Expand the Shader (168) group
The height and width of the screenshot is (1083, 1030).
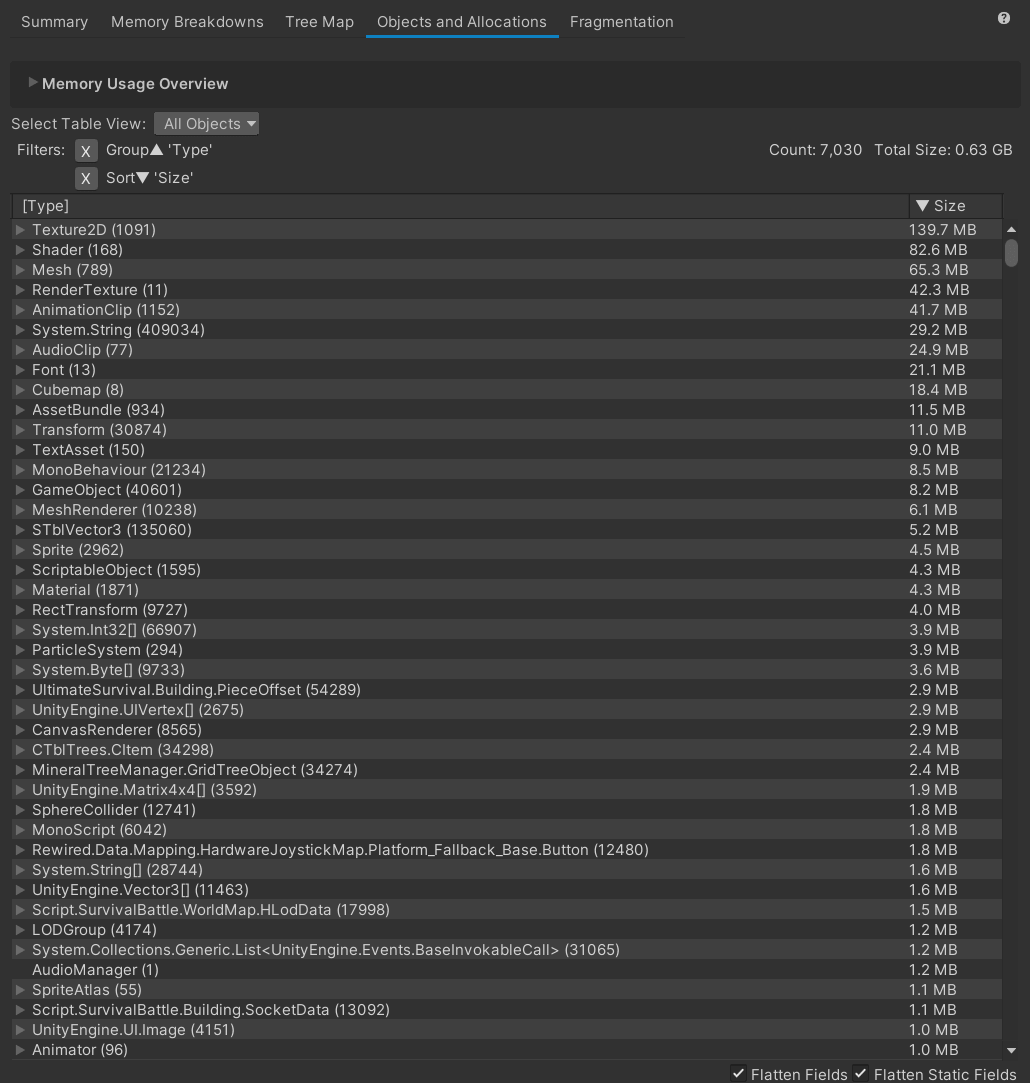coord(20,250)
